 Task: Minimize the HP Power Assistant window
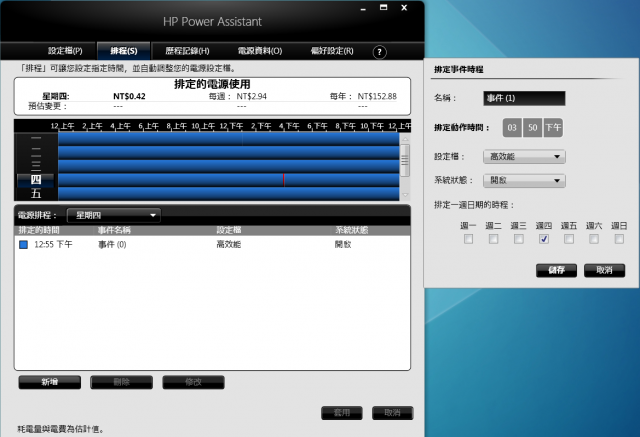363,9
